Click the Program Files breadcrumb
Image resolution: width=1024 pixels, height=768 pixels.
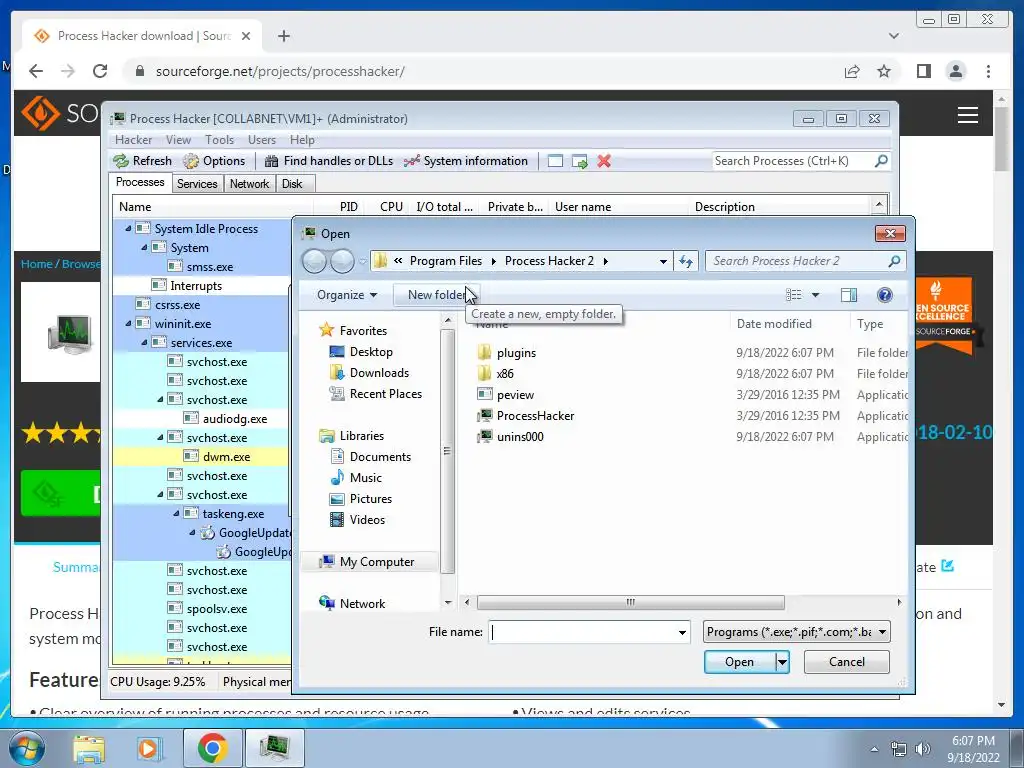tap(445, 261)
